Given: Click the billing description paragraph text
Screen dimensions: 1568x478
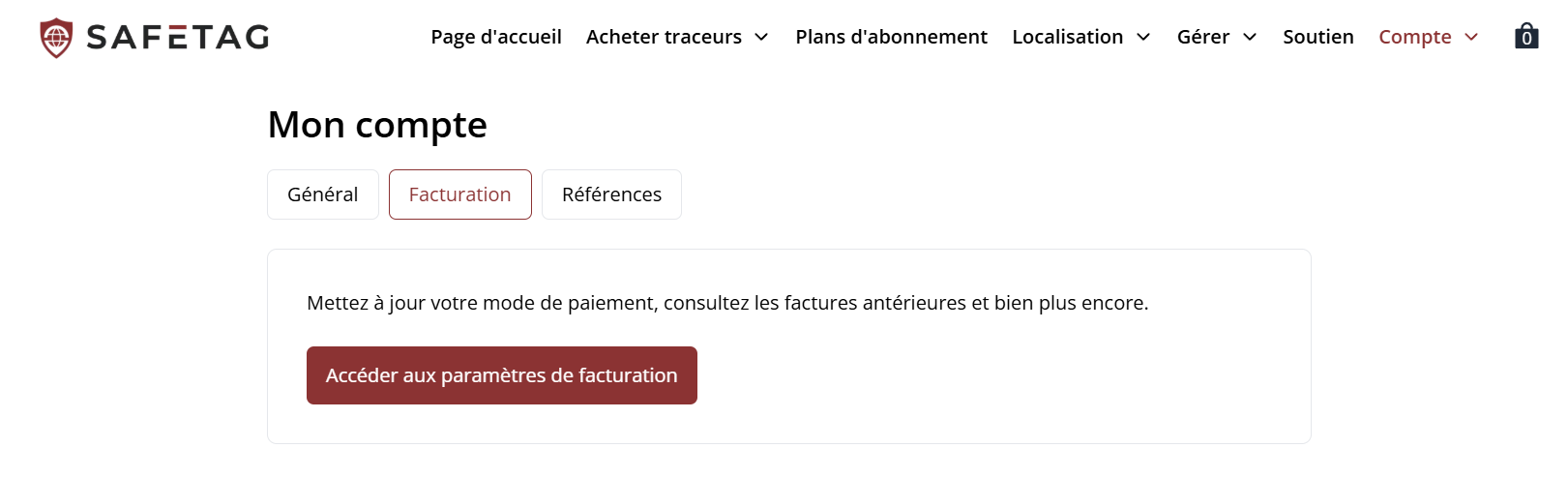Looking at the screenshot, I should (x=726, y=303).
